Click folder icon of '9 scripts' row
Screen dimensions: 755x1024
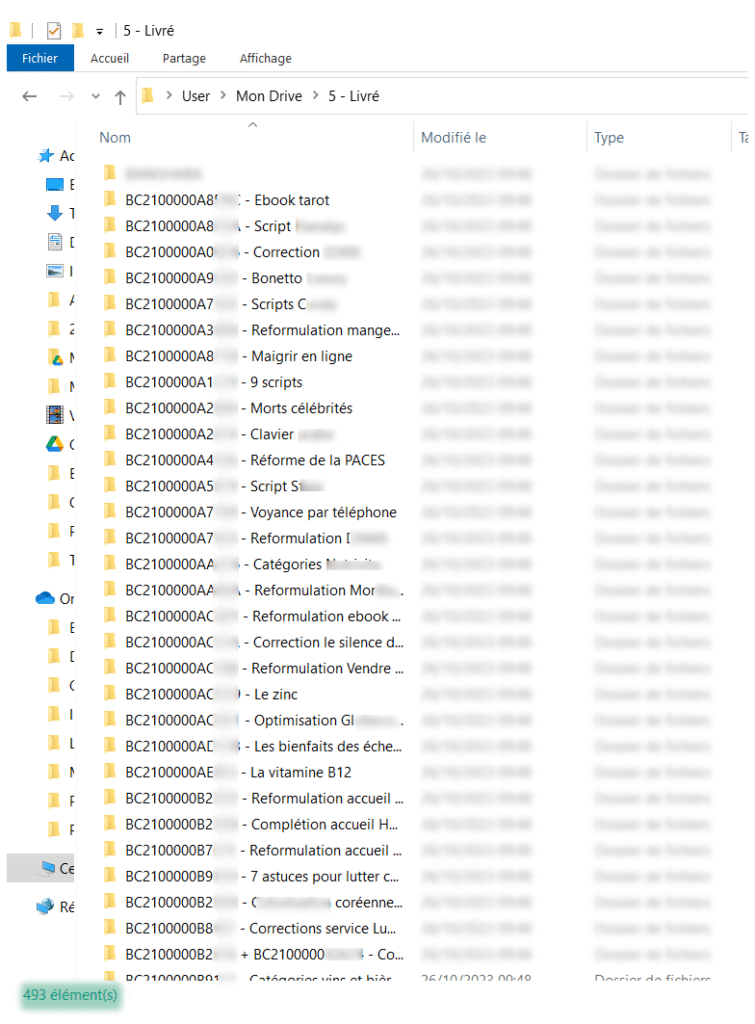point(110,381)
